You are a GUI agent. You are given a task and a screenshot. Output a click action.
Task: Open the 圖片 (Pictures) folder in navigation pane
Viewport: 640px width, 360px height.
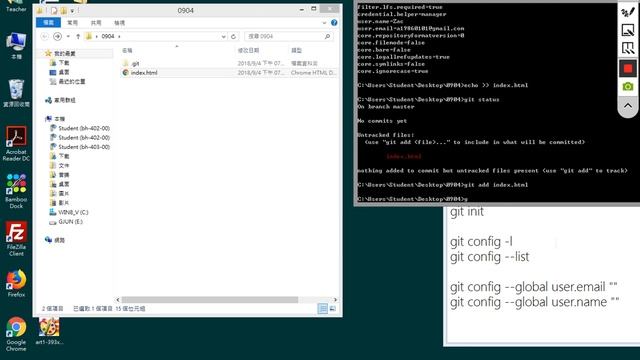[x=64, y=193]
